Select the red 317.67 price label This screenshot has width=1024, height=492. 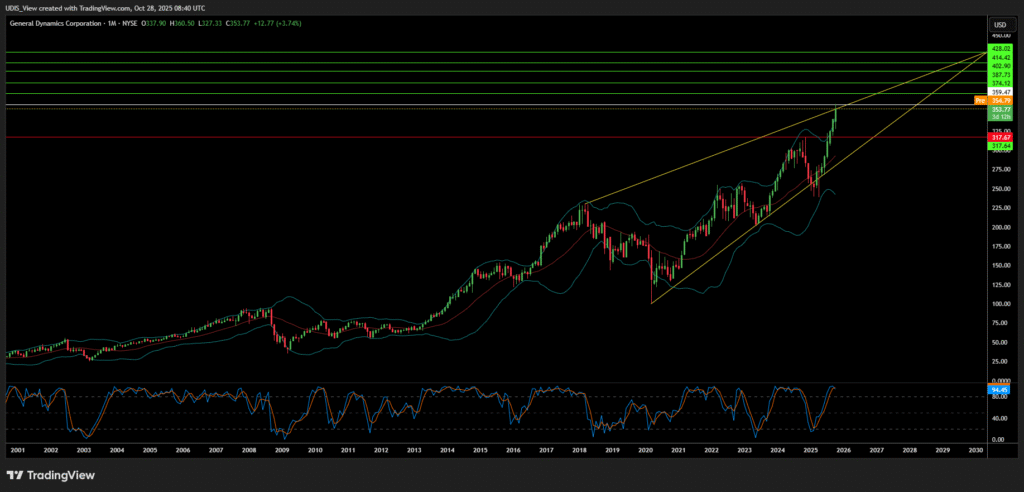pos(1001,137)
